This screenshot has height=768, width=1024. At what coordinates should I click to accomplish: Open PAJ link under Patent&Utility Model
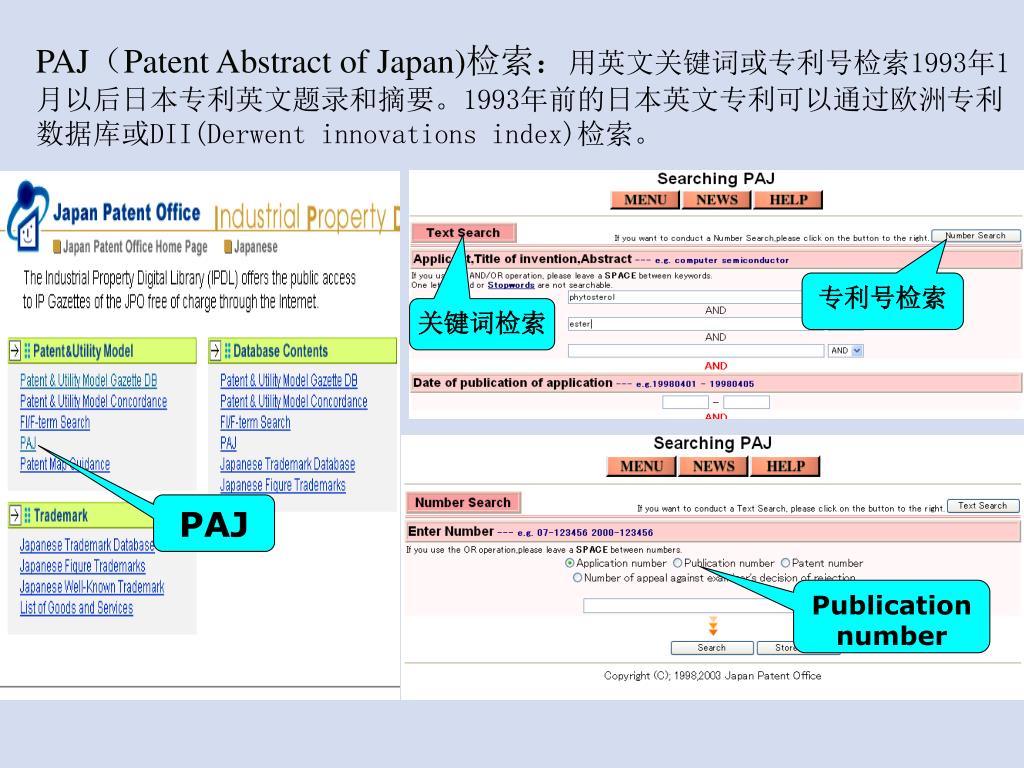click(x=28, y=443)
